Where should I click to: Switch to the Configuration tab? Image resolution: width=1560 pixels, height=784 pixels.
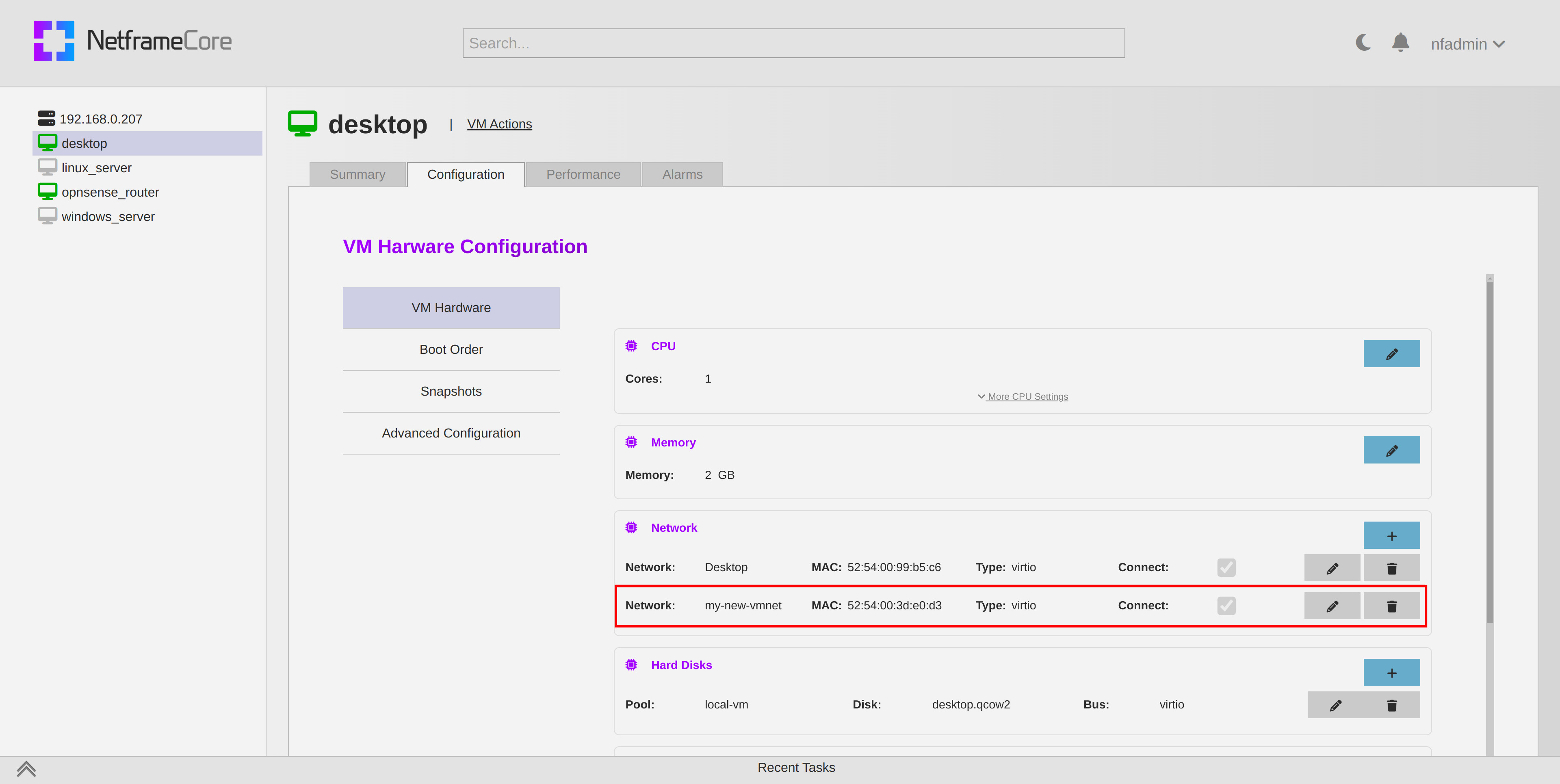pos(466,174)
